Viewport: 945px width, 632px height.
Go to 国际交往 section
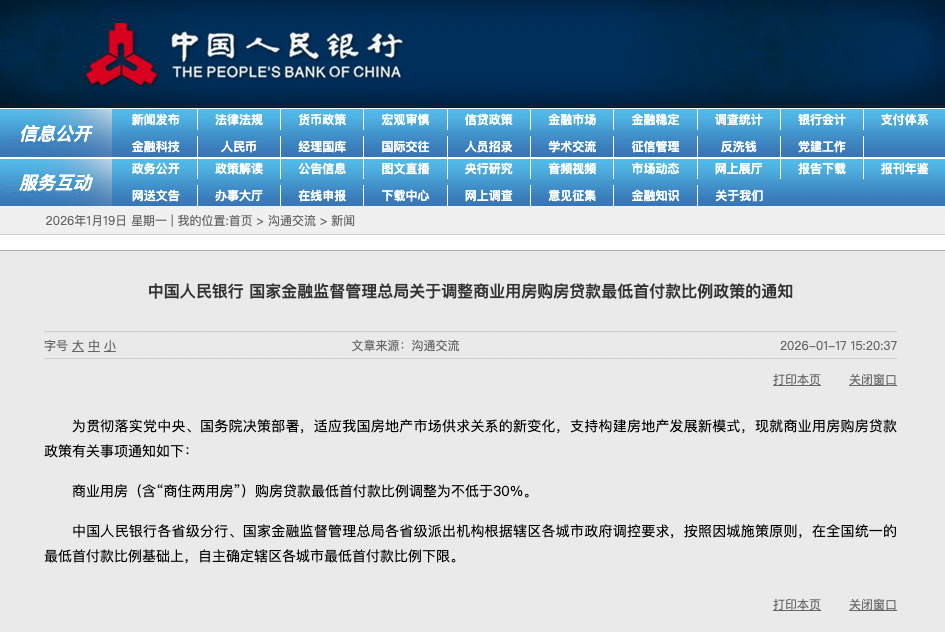405,146
